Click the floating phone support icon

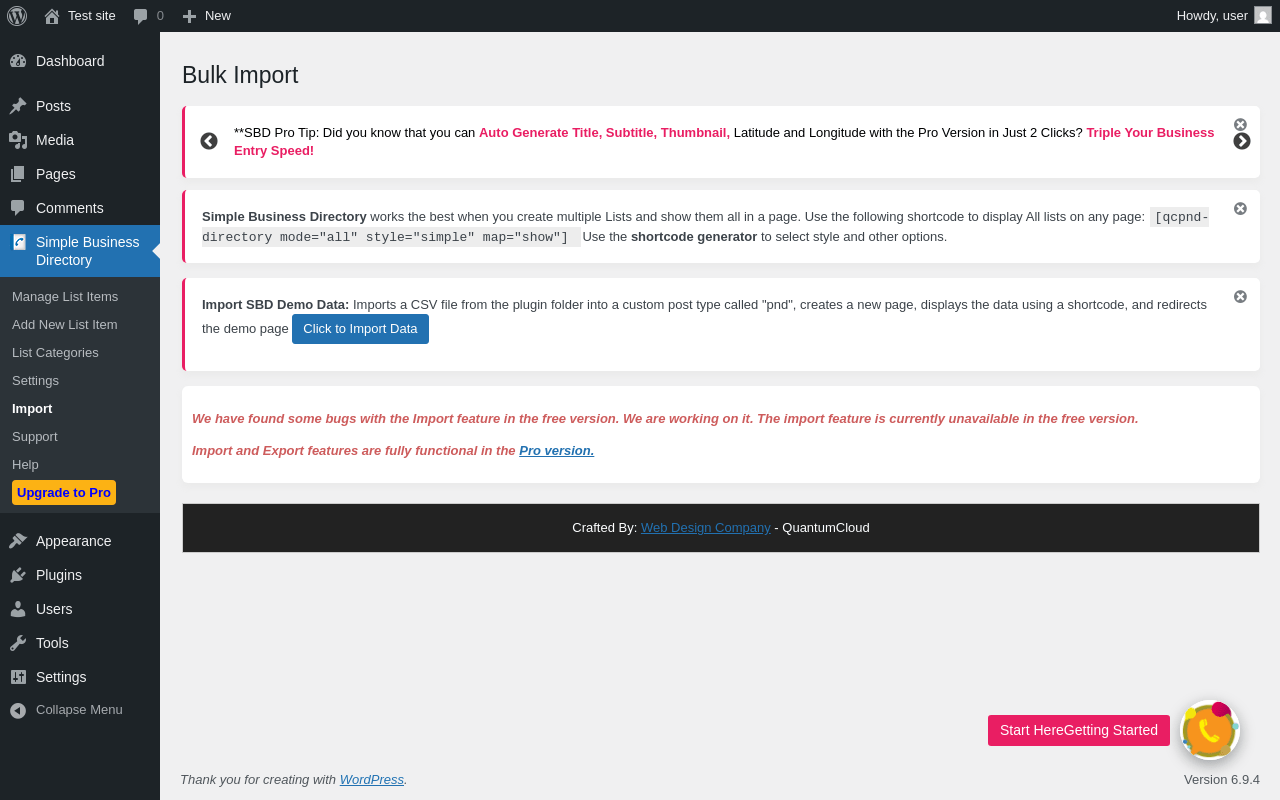tap(1210, 730)
